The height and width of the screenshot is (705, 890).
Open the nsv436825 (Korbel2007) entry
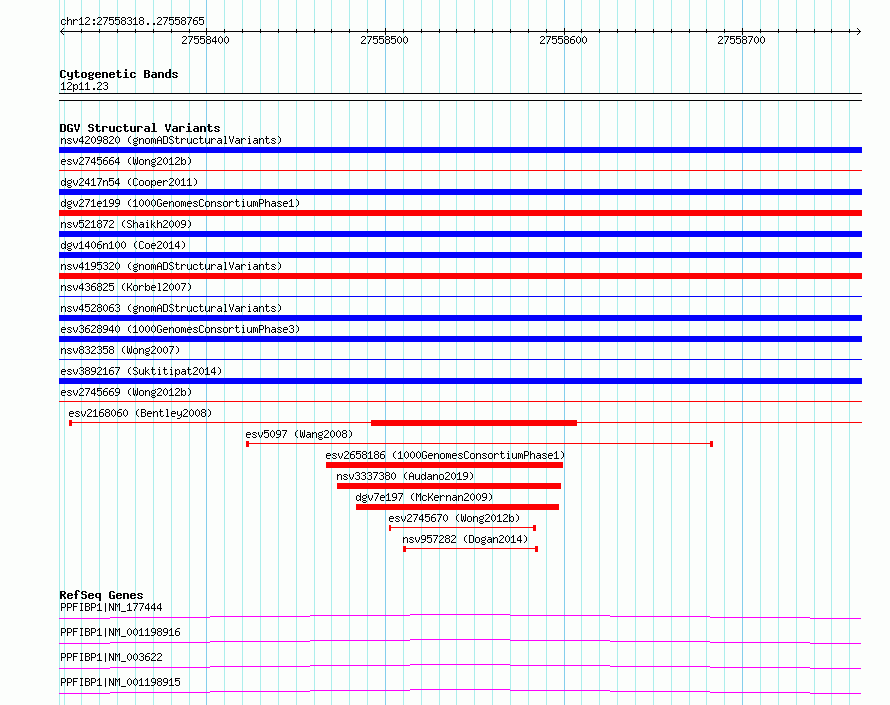(x=126, y=287)
